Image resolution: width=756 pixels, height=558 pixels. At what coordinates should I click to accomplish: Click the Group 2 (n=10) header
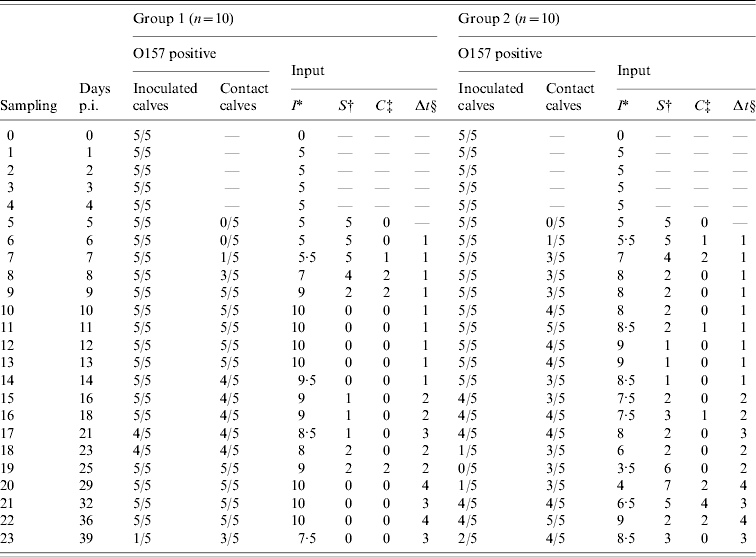[505, 18]
